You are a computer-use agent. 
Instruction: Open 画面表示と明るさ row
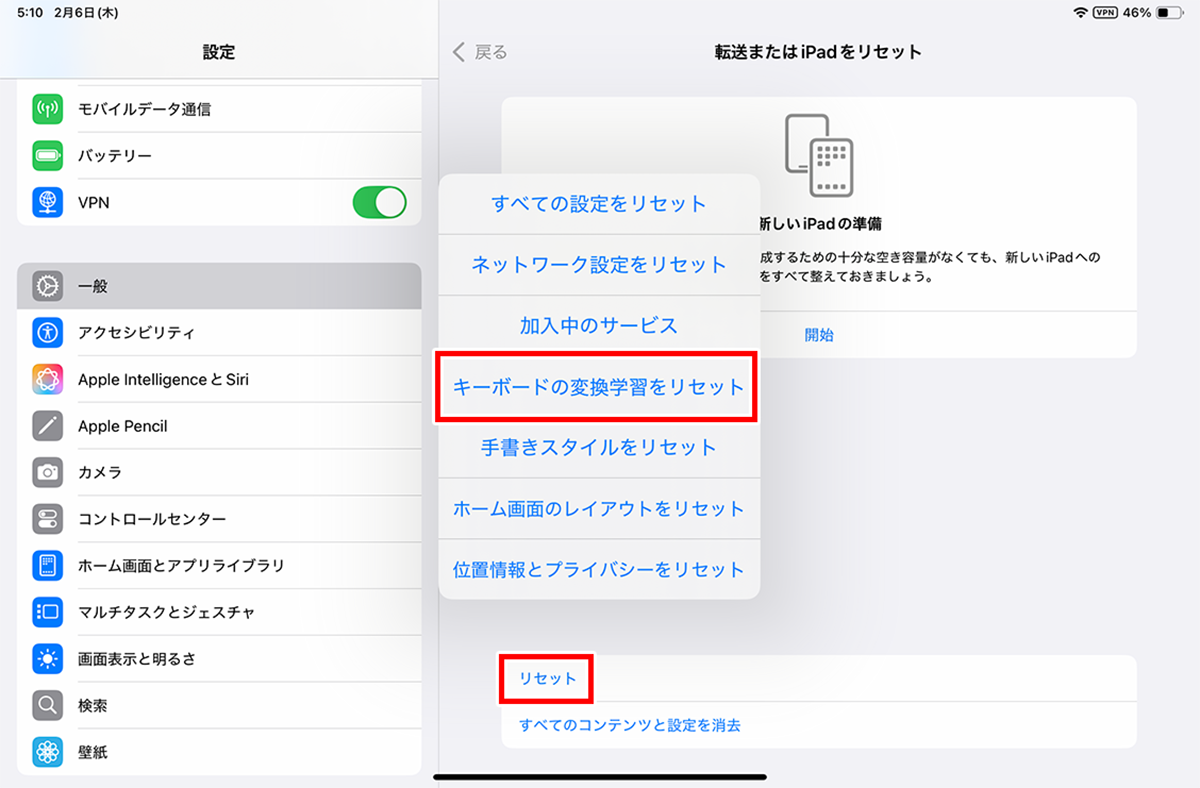219,659
